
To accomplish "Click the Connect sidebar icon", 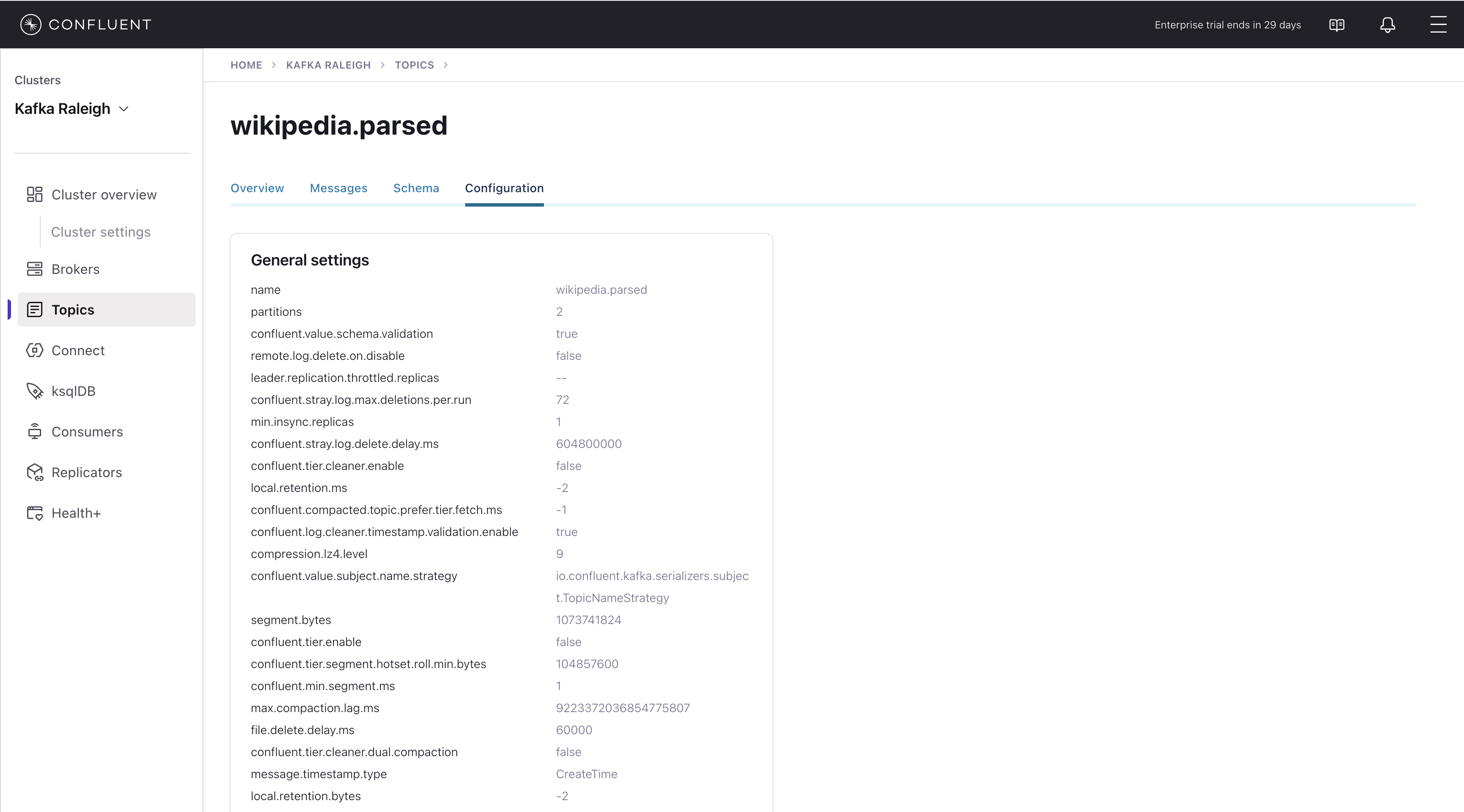I will [x=35, y=351].
